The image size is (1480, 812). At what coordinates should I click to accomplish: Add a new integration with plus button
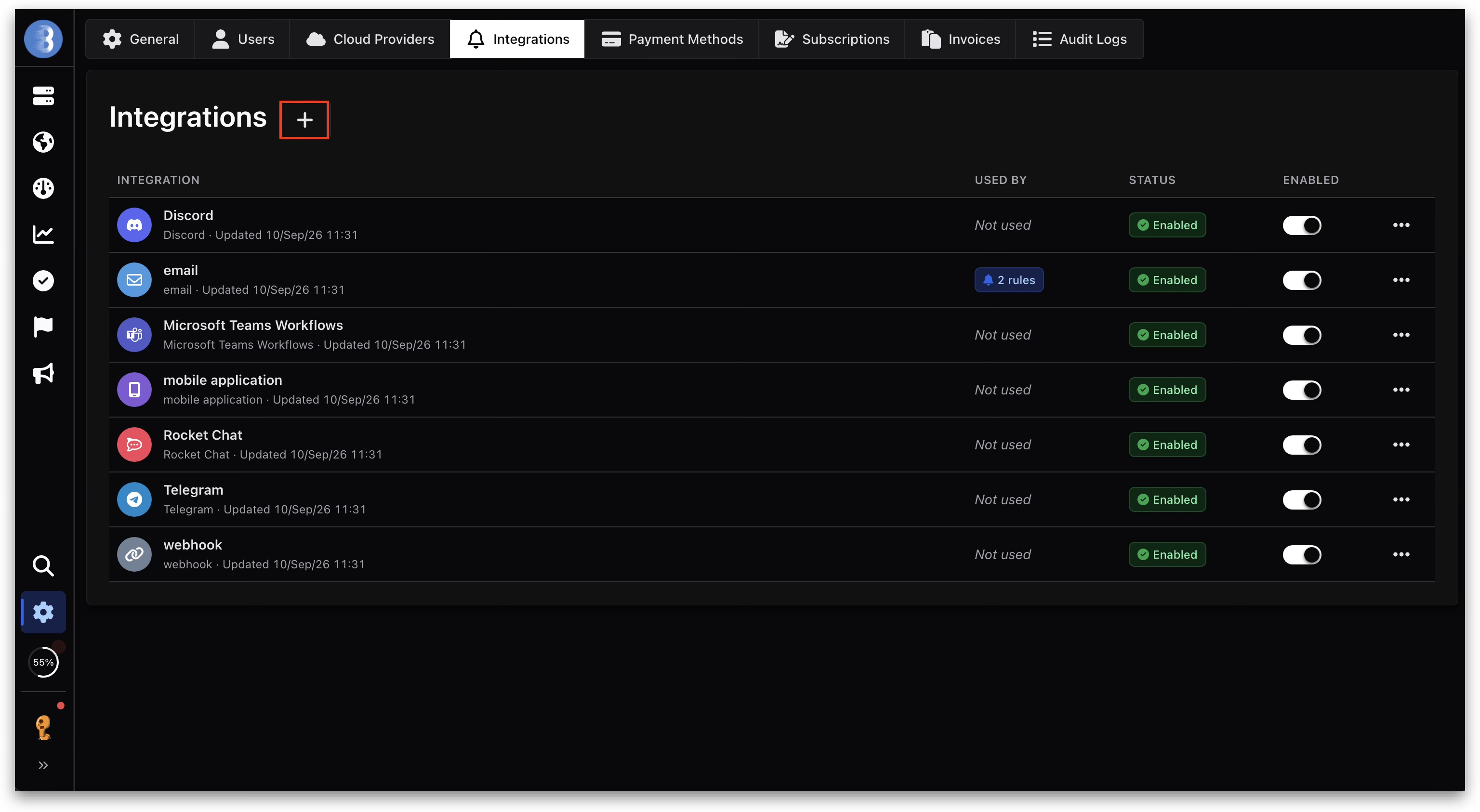pos(304,119)
